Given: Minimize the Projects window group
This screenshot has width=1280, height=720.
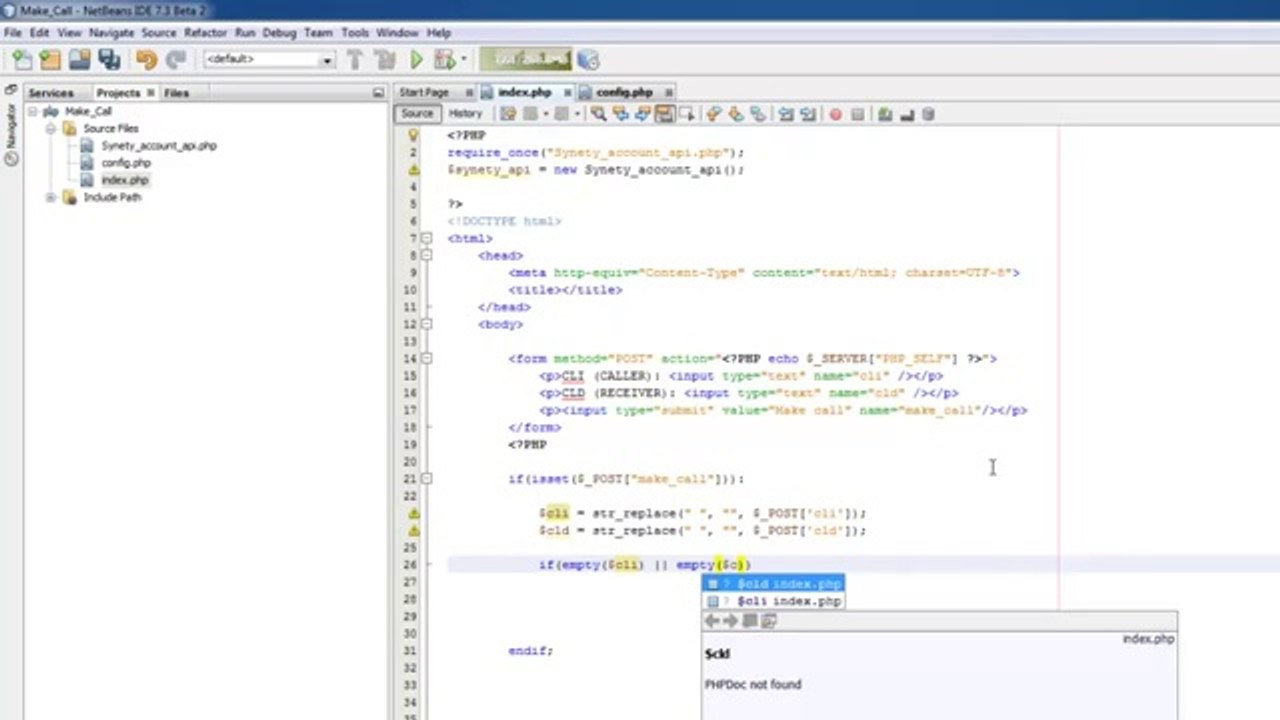Looking at the screenshot, I should (378, 92).
